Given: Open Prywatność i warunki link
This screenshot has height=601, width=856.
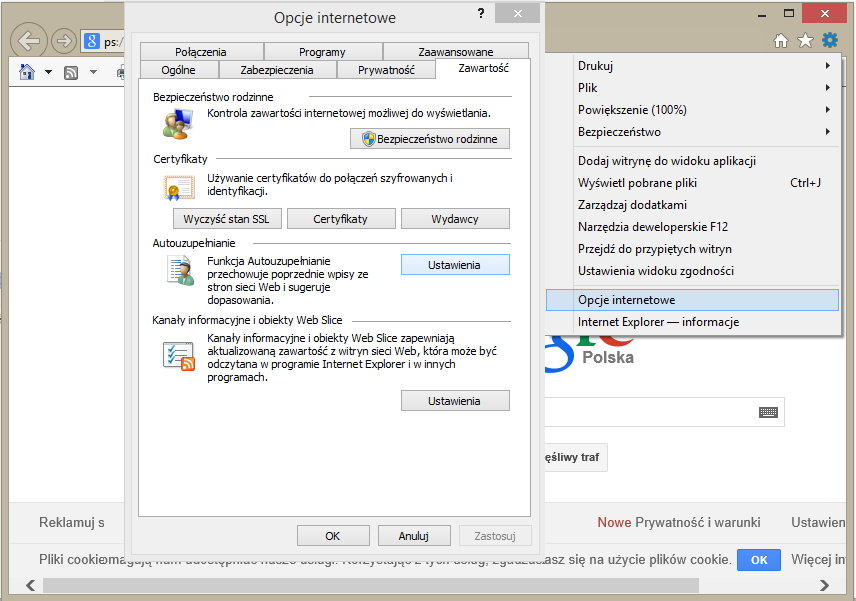Looking at the screenshot, I should tap(697, 522).
